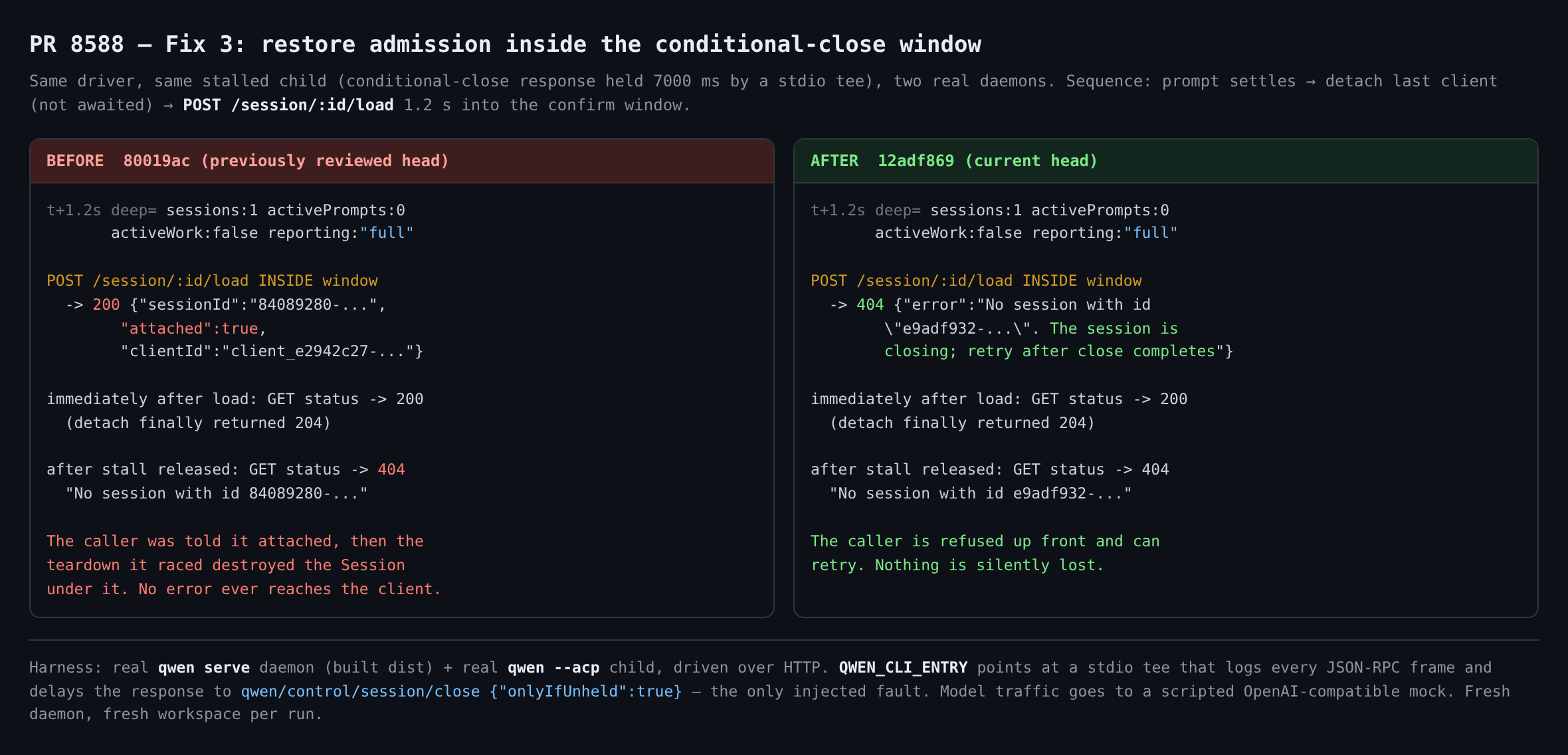Click the qwen/control/session/close onlyIfUnheld link text

461,691
